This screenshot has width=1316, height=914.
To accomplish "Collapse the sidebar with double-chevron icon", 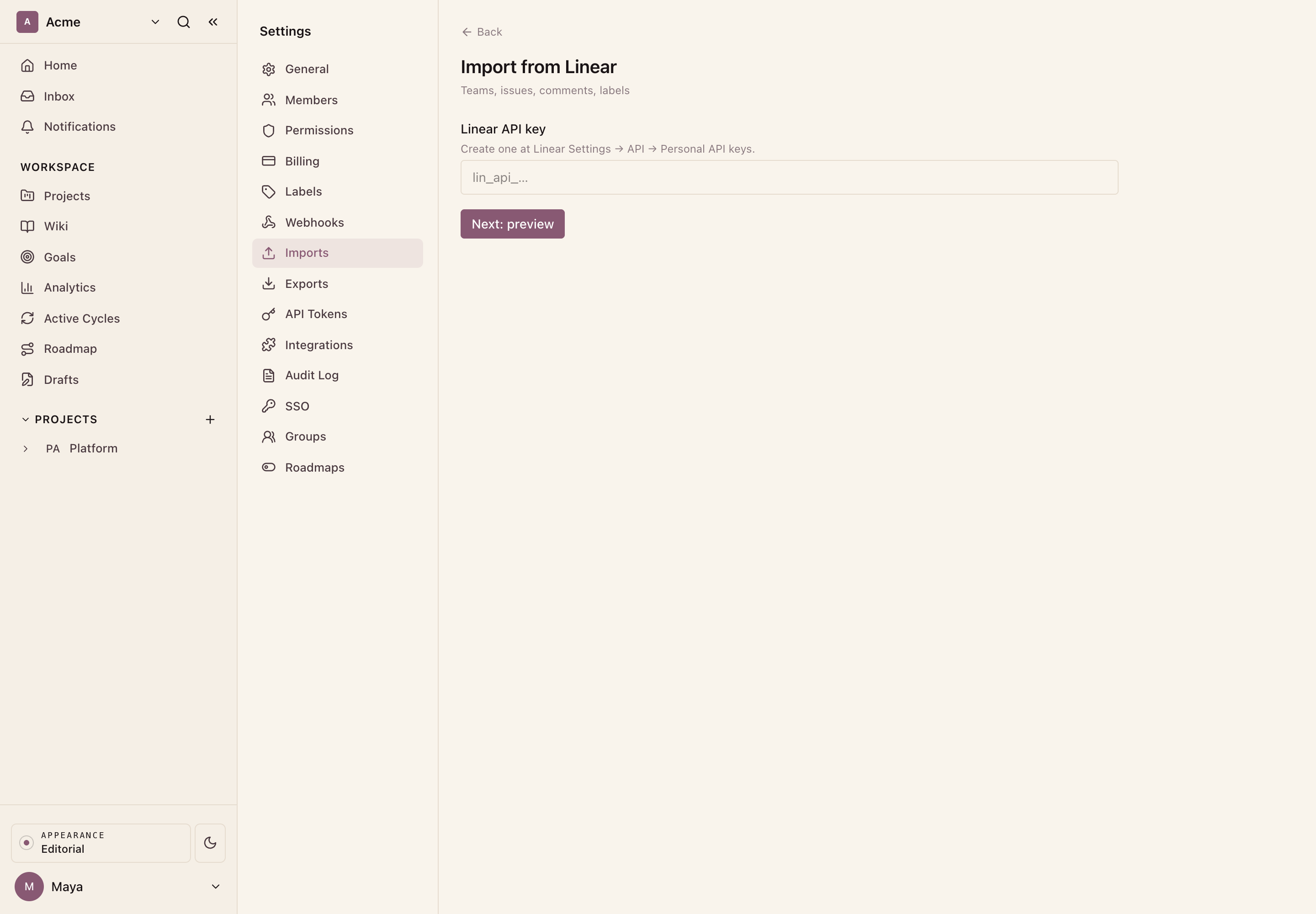I will [x=213, y=22].
